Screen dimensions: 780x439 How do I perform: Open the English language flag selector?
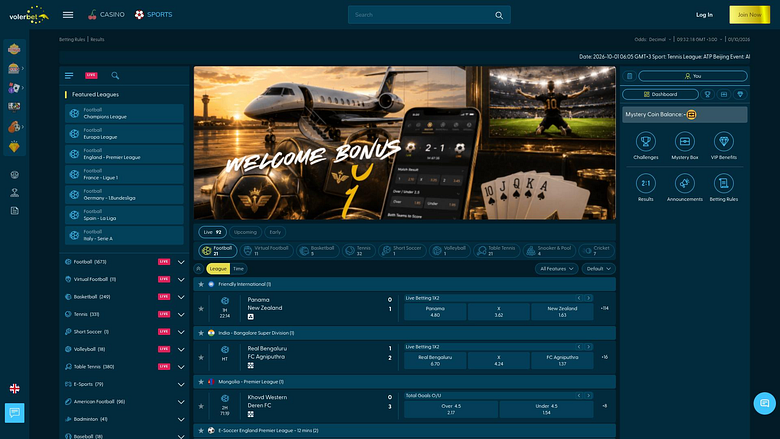14,388
